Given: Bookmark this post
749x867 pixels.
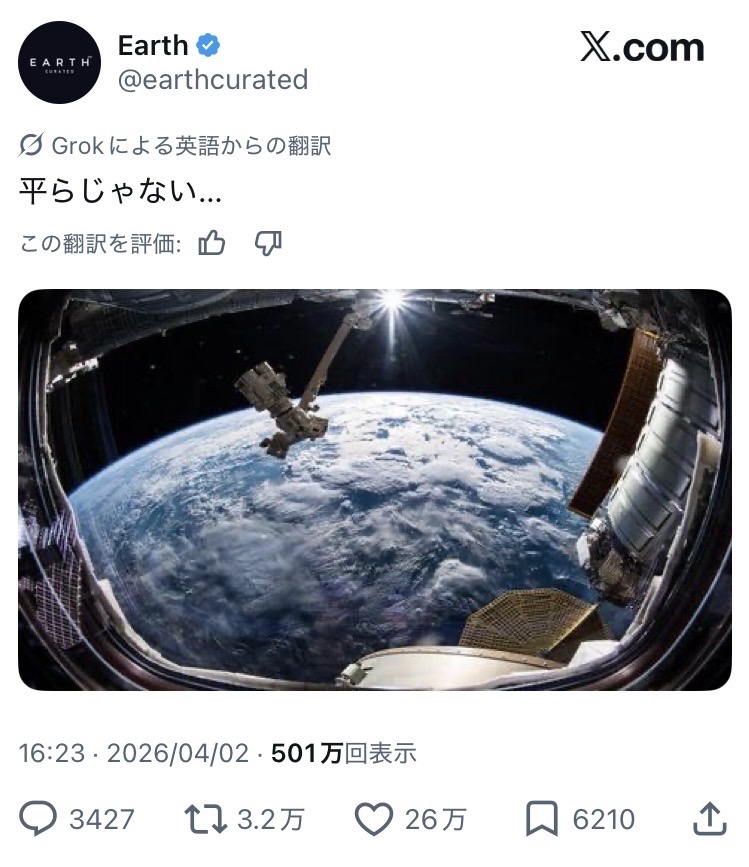Looking at the screenshot, I should pos(541,820).
